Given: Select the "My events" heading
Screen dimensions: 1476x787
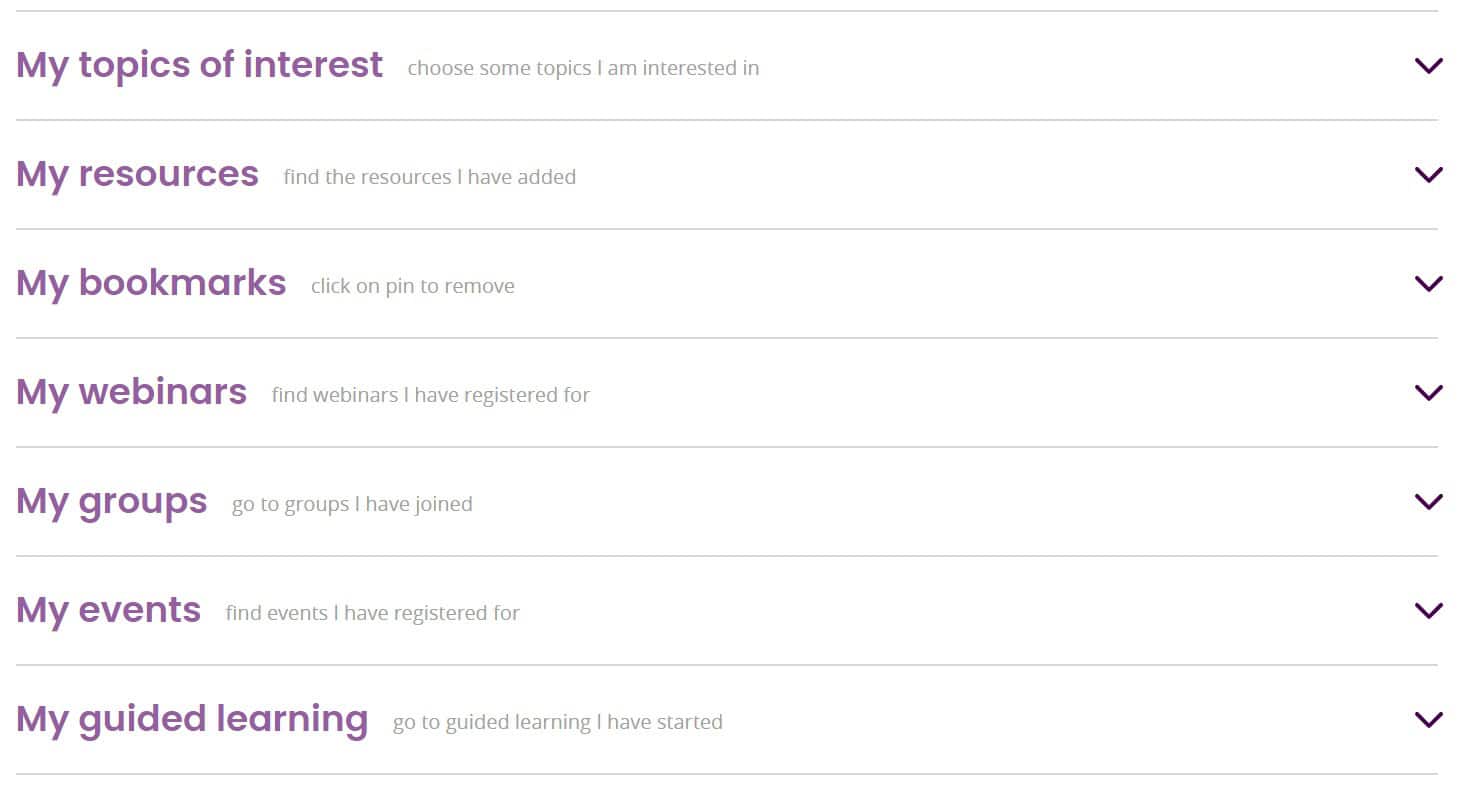Looking at the screenshot, I should 108,610.
